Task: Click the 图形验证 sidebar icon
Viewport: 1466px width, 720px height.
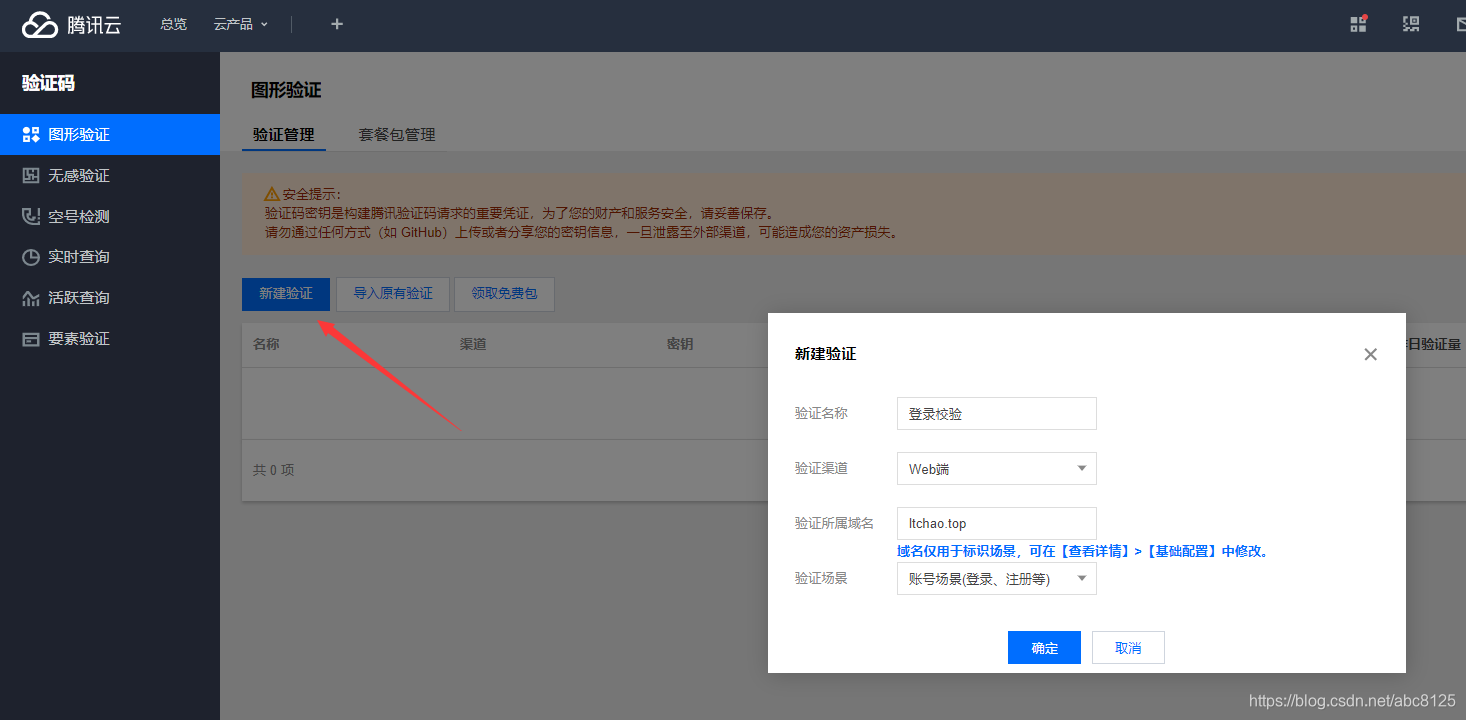Action: [x=31, y=134]
